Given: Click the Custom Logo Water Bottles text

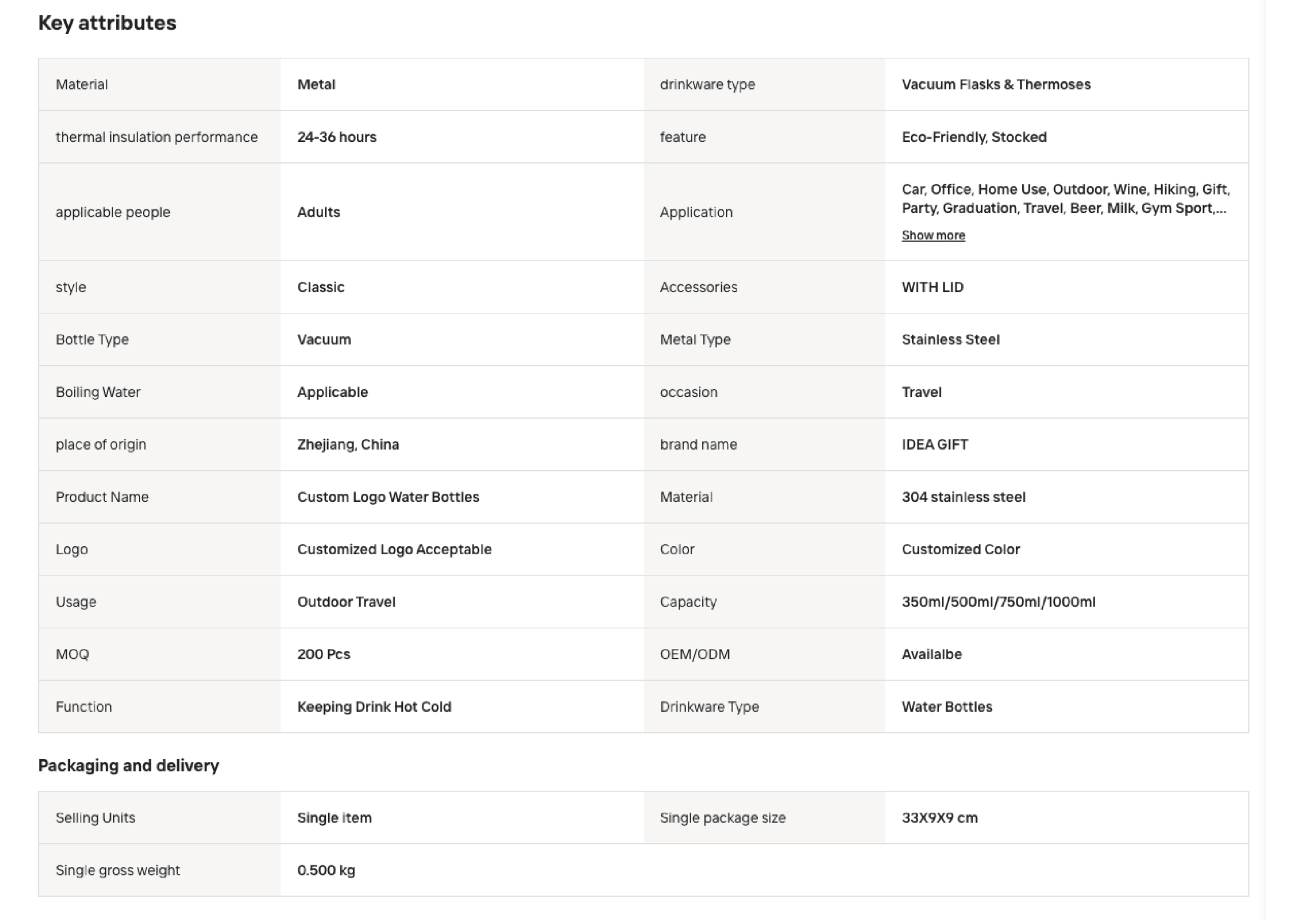Looking at the screenshot, I should pos(388,497).
